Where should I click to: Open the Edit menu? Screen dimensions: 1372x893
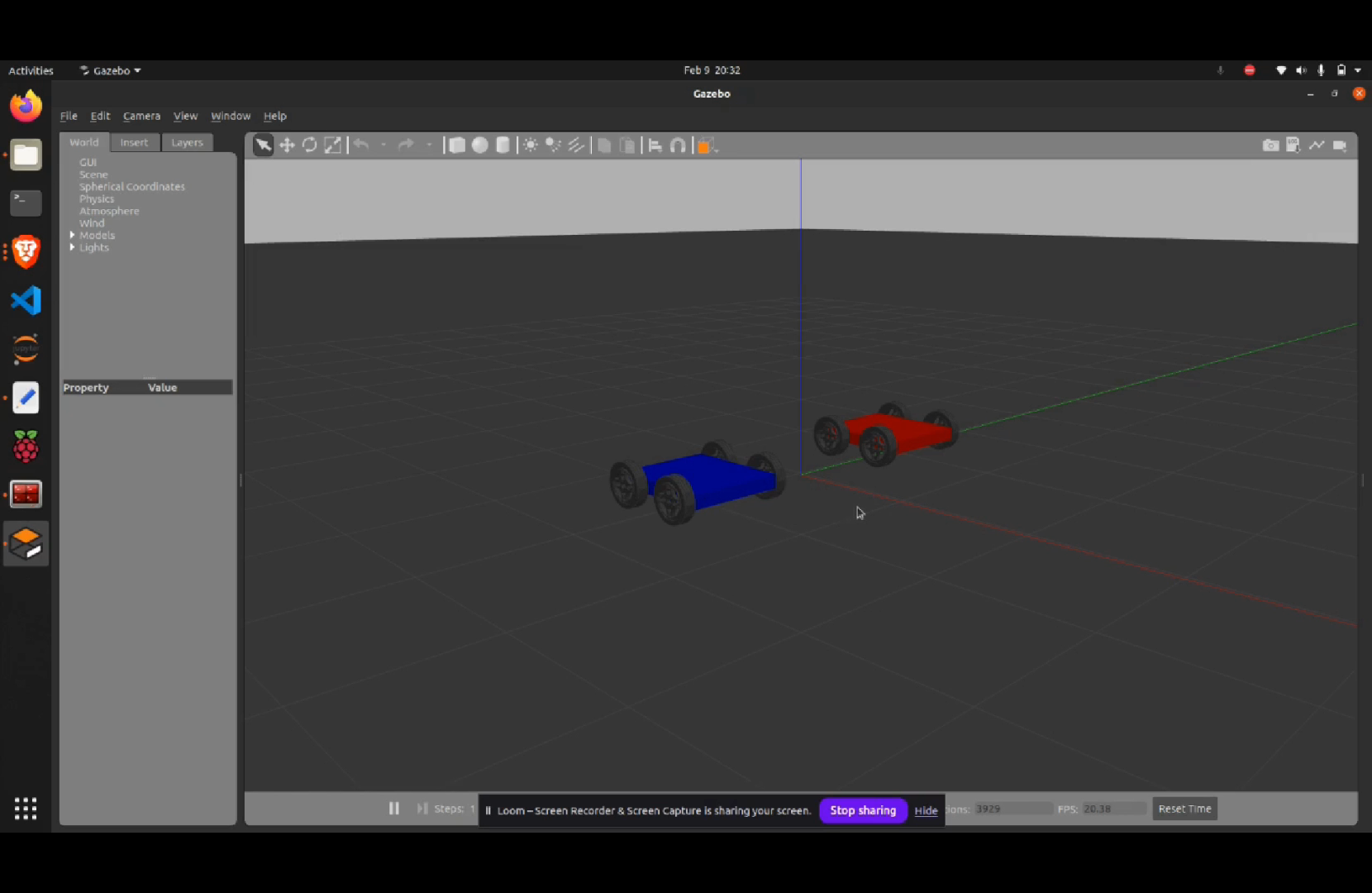coord(100,116)
